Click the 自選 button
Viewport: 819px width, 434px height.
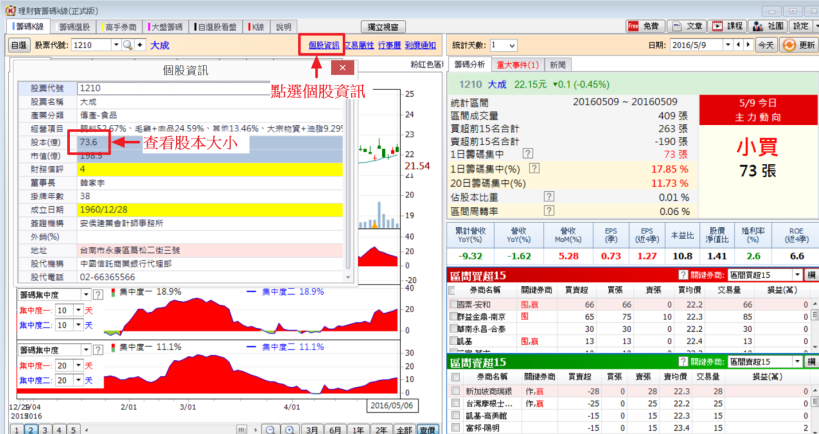[18, 45]
